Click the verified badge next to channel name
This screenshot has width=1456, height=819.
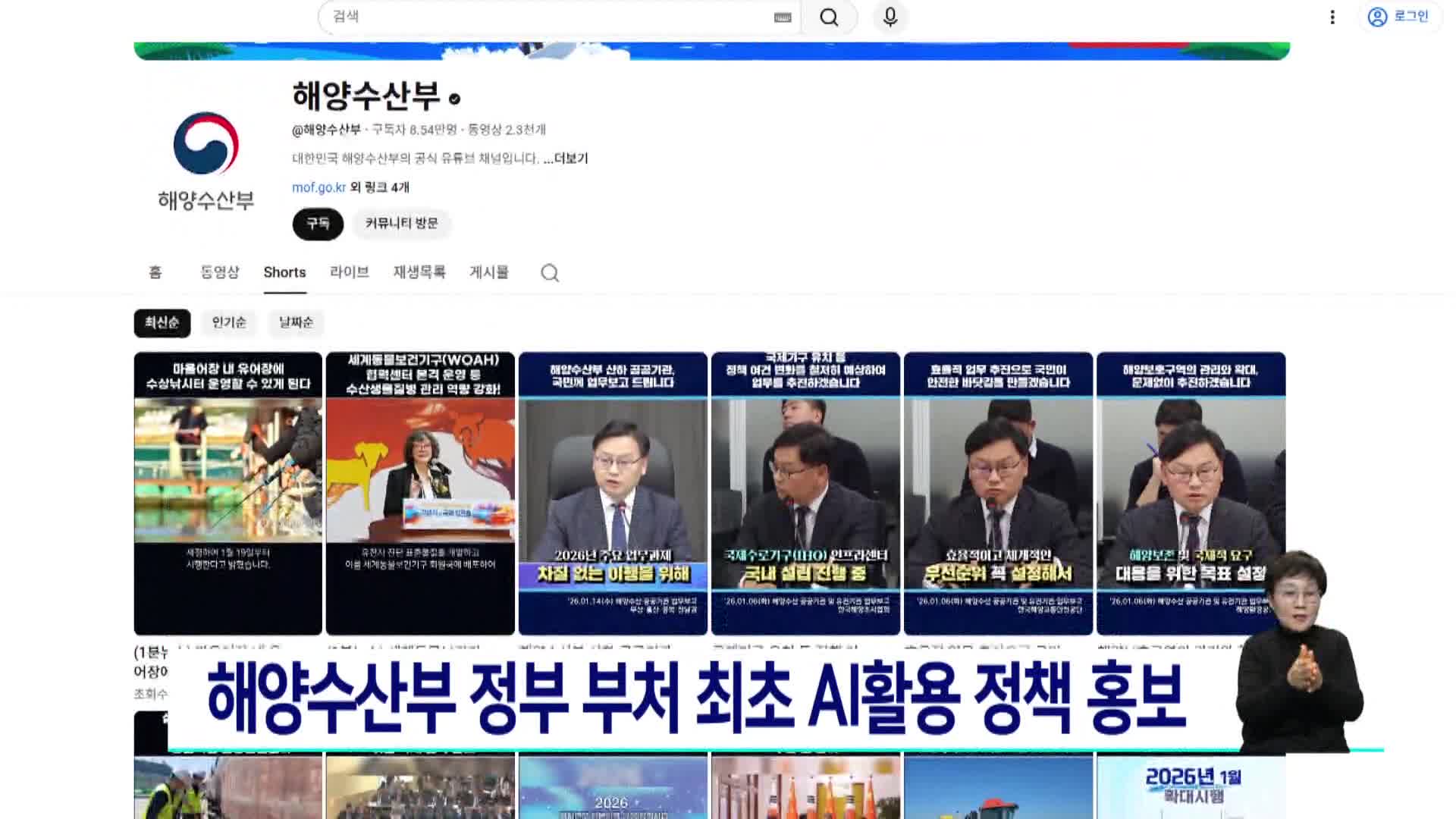click(x=455, y=99)
